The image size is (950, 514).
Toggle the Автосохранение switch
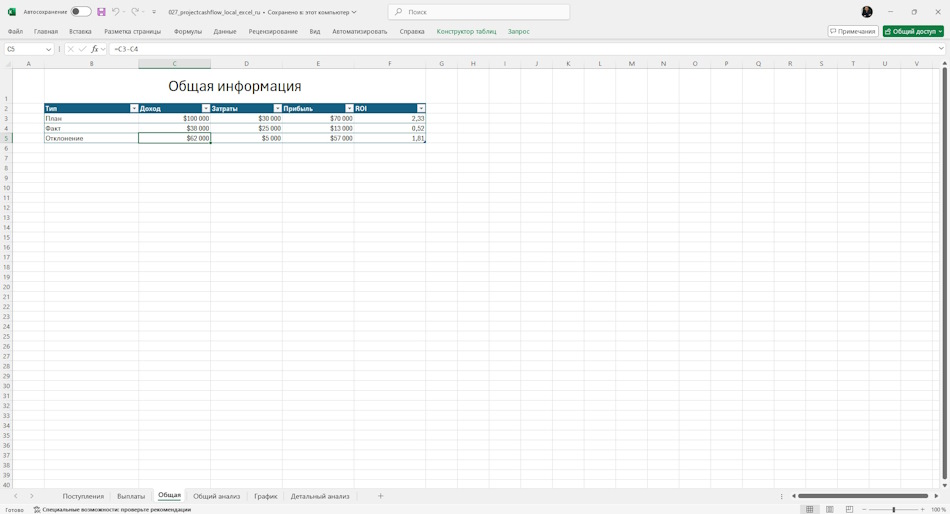(x=81, y=12)
